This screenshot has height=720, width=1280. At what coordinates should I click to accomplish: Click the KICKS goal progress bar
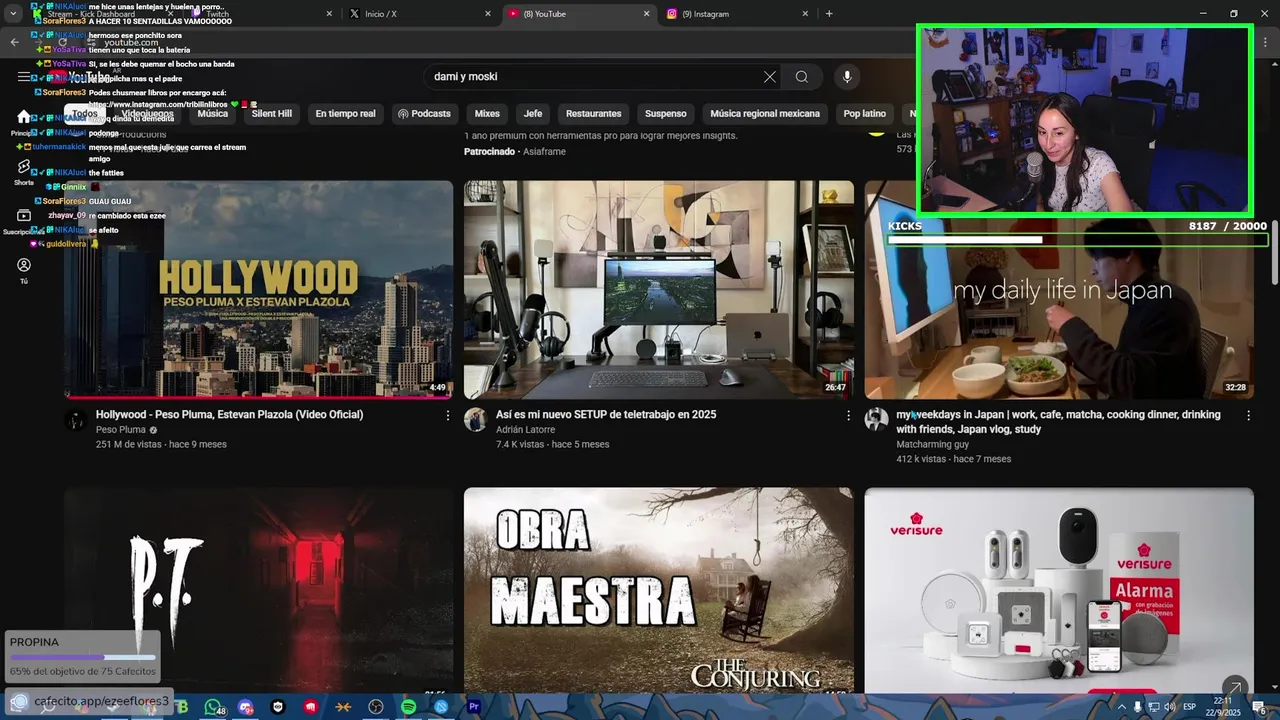[x=1077, y=240]
